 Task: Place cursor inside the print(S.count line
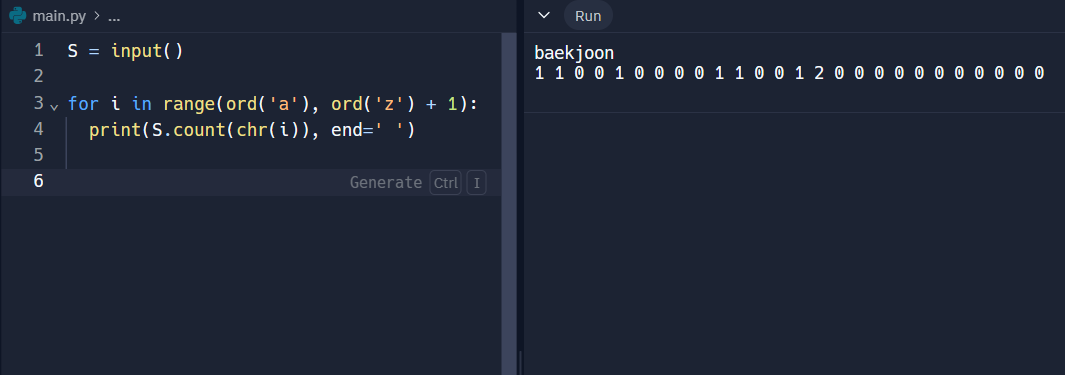pyautogui.click(x=252, y=130)
